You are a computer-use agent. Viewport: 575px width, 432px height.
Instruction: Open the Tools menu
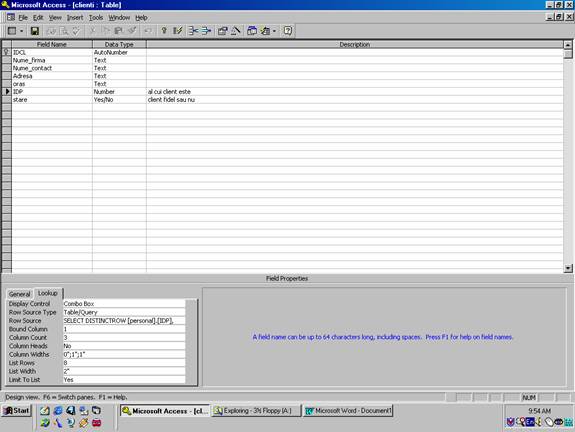pos(96,18)
